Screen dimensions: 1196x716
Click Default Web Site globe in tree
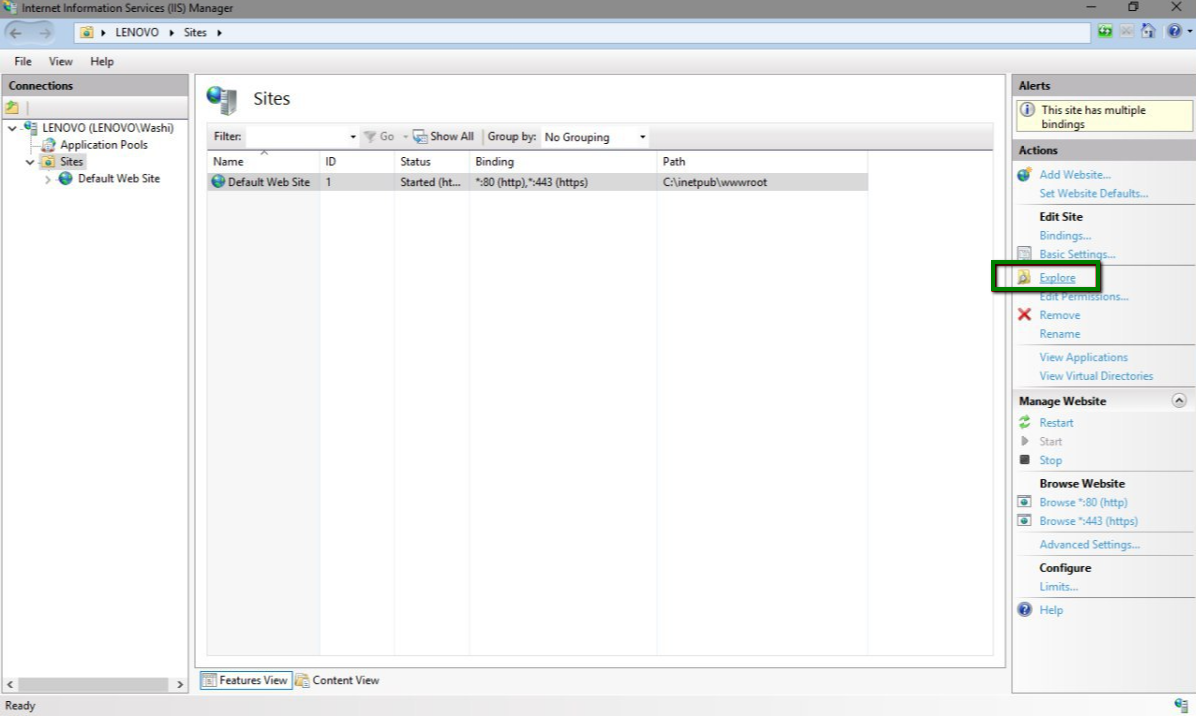coord(66,178)
